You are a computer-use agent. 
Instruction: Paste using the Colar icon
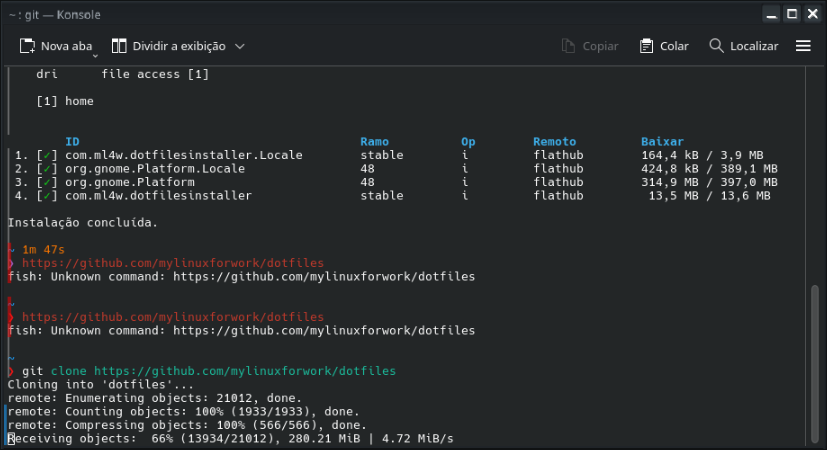(646, 46)
